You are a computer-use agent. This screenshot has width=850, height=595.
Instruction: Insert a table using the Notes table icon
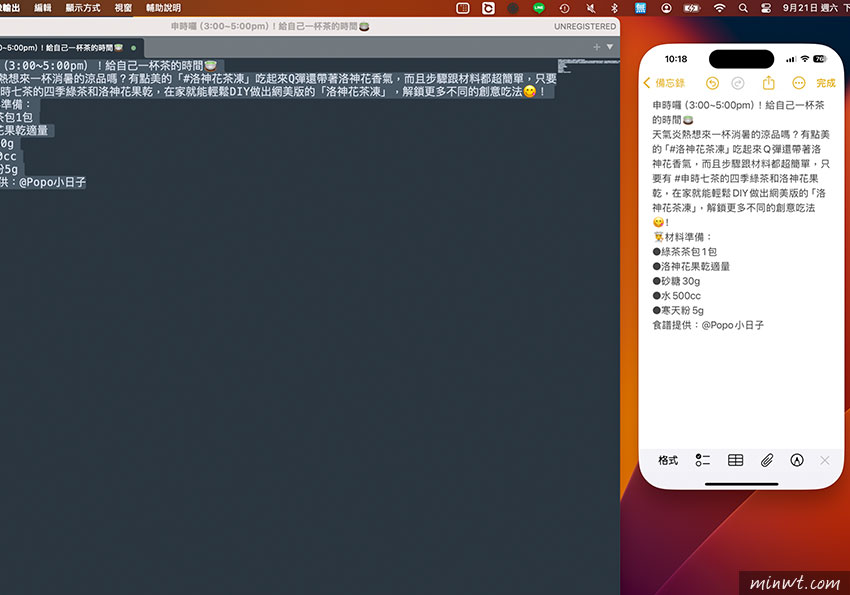coord(736,460)
